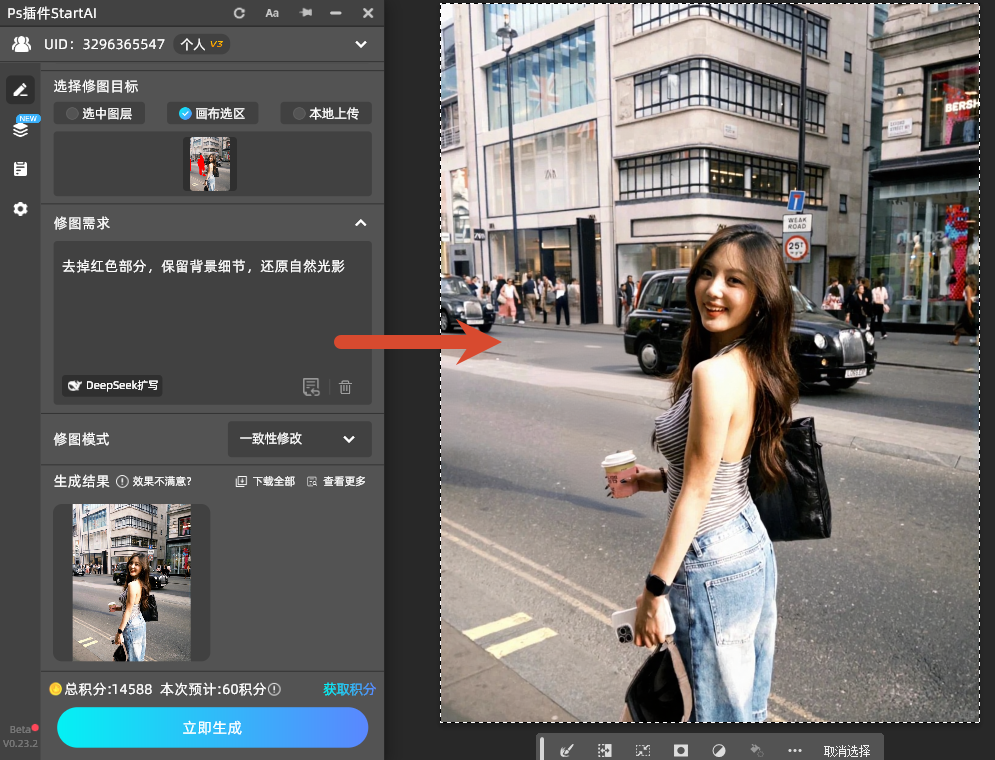Viewport: 995px width, 760px height.
Task: Select the 选中图层 radio option
Action: pyautogui.click(x=99, y=113)
